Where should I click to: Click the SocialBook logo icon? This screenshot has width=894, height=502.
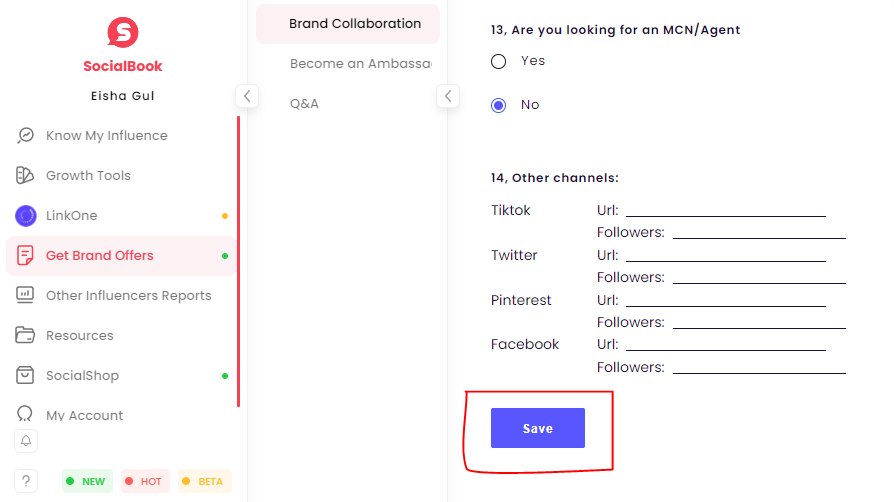click(122, 32)
